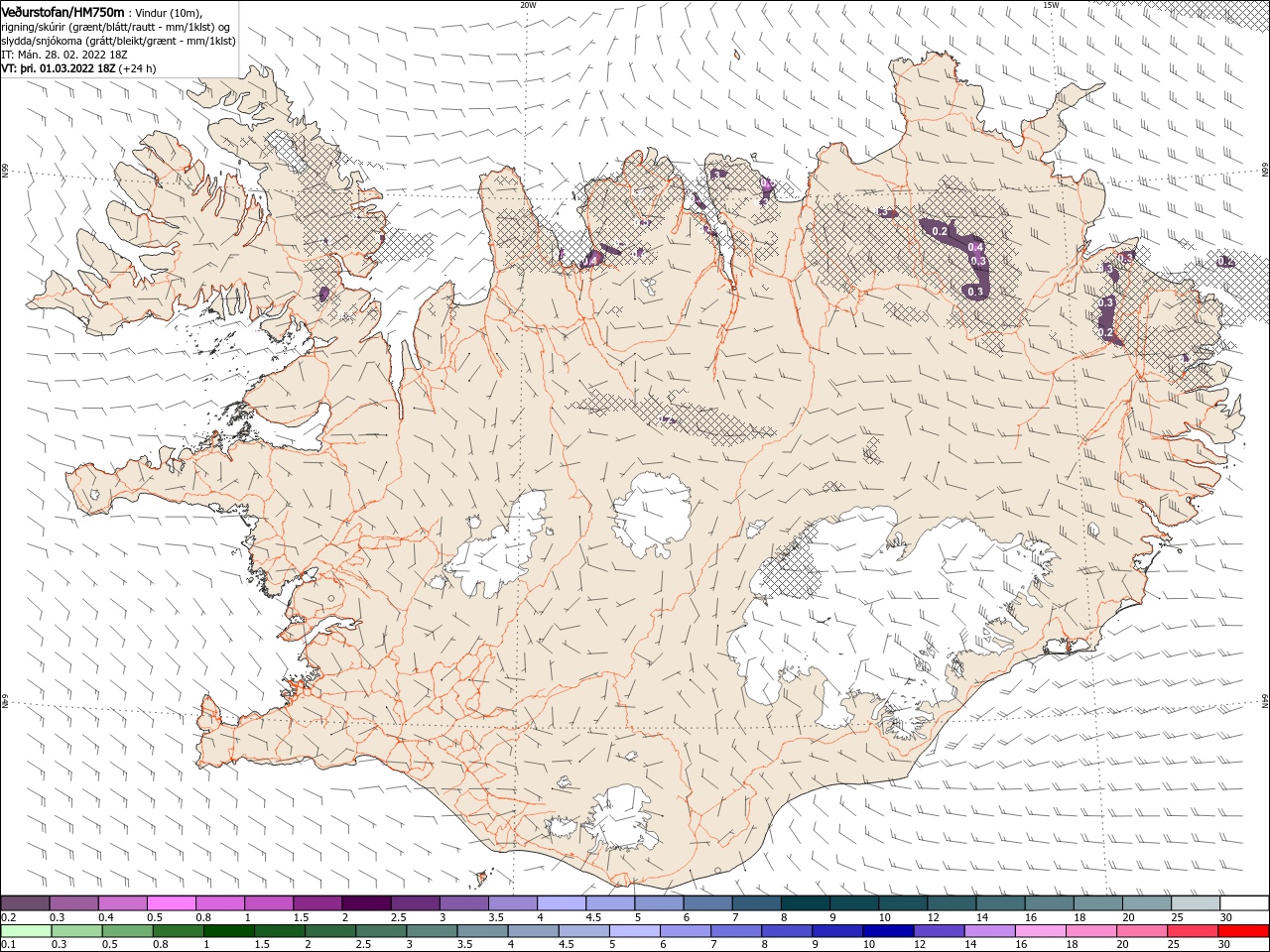This screenshot has height=952, width=1270.
Task: Select the blue rain-legend swatch between 7 and 8
Action: [735, 930]
